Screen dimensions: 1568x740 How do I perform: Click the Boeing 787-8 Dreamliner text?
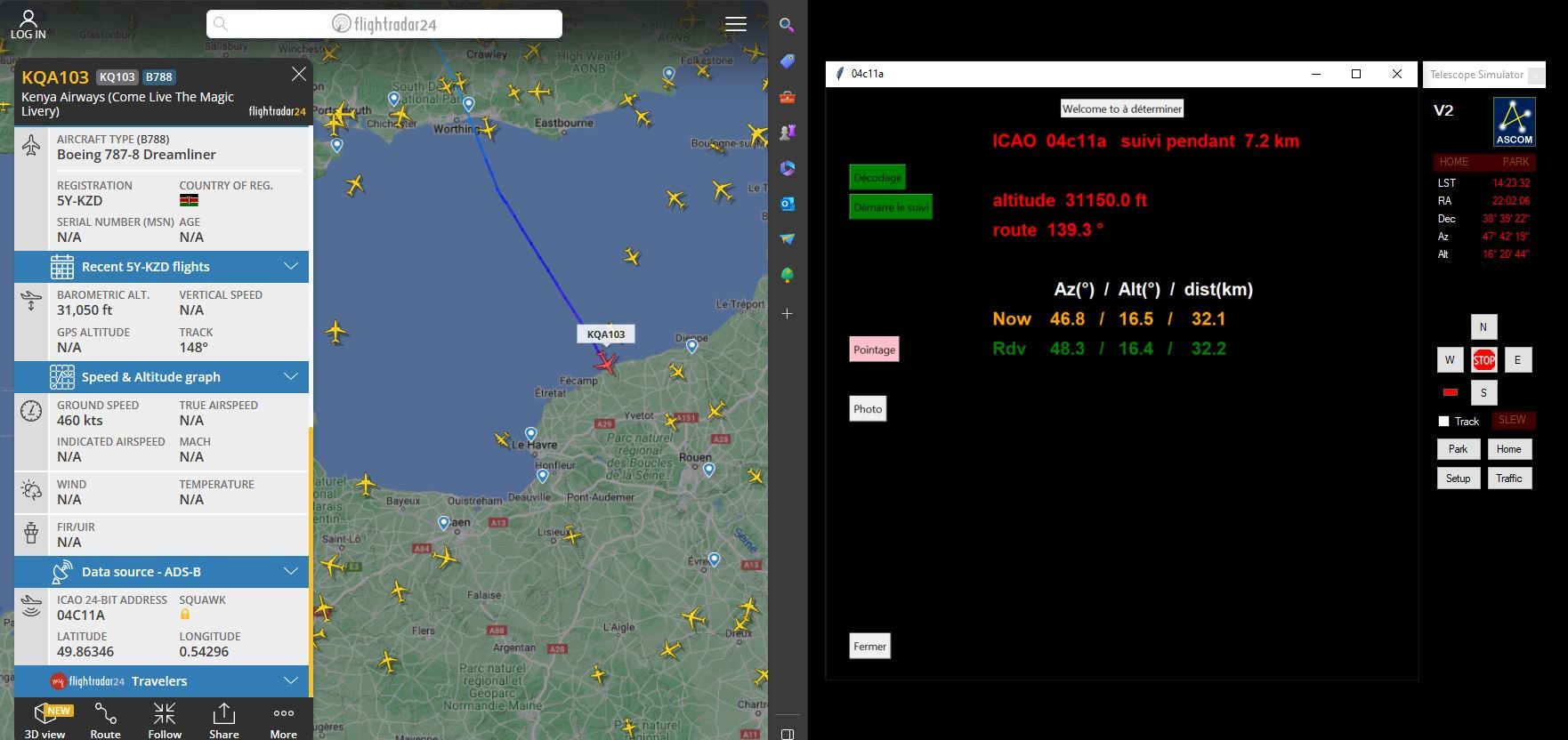point(136,155)
